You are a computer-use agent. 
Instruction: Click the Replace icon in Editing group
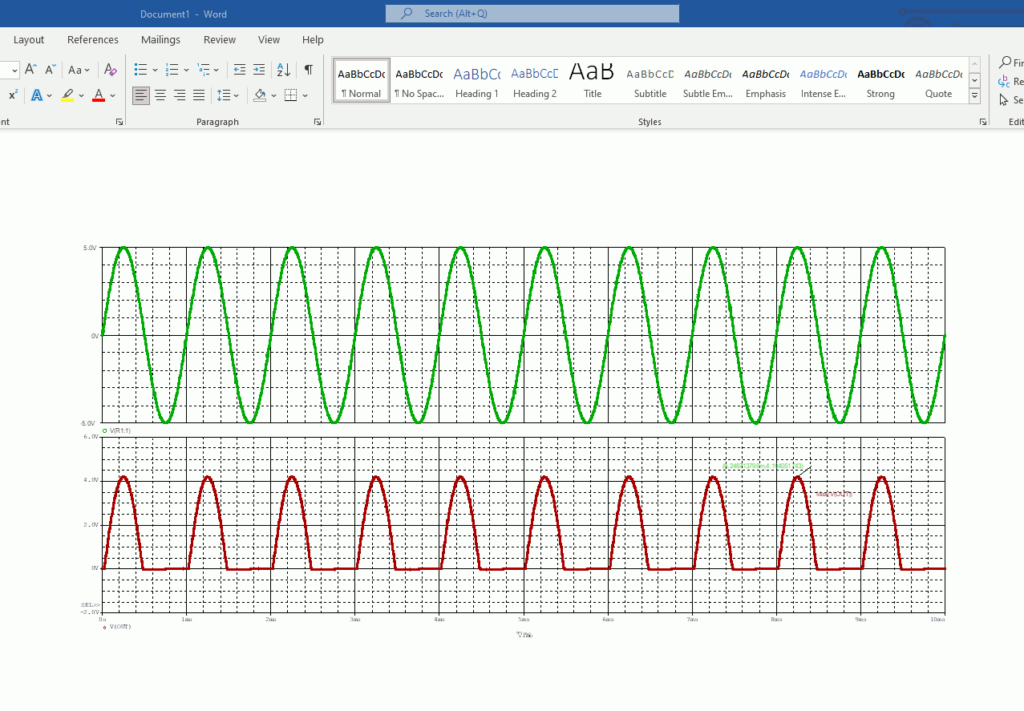1004,82
